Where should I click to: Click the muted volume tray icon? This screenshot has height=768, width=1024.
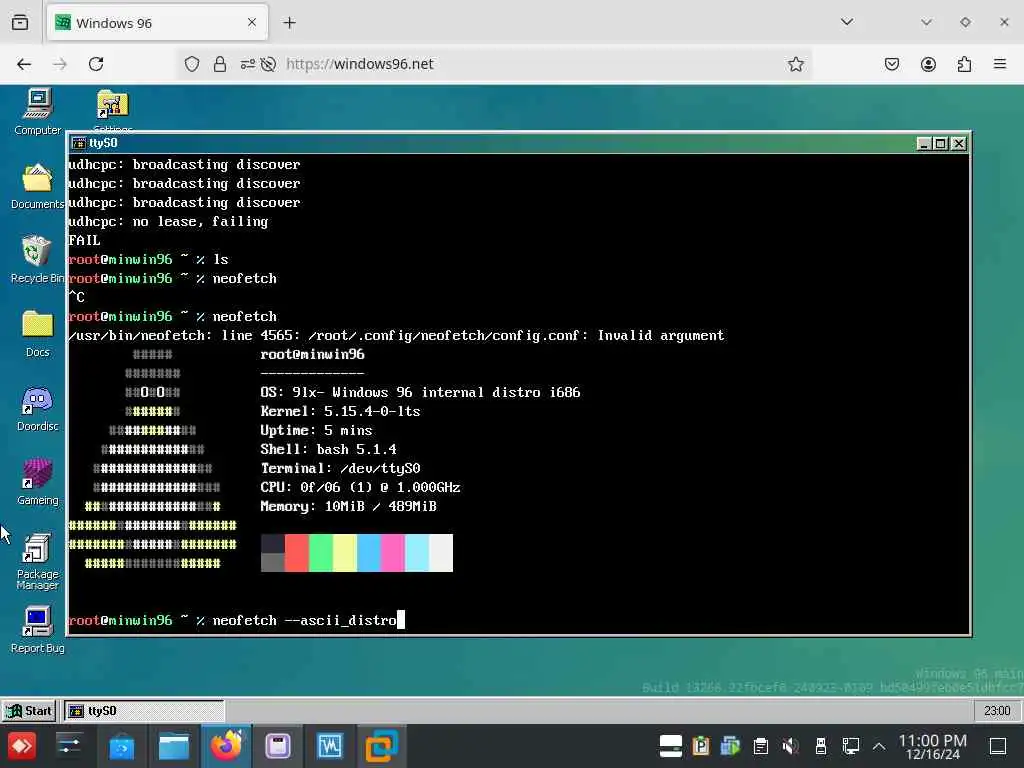click(790, 746)
